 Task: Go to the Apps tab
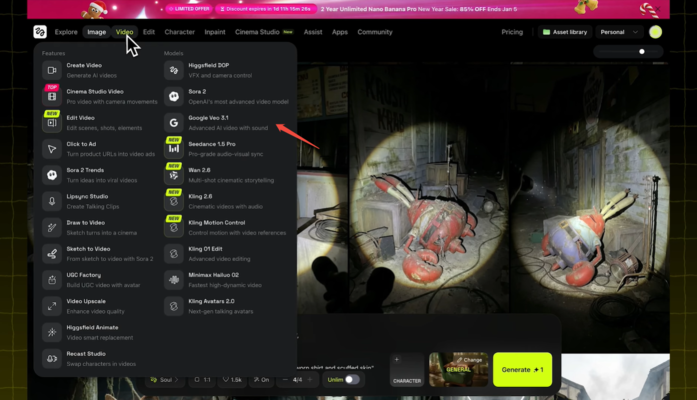pos(340,32)
